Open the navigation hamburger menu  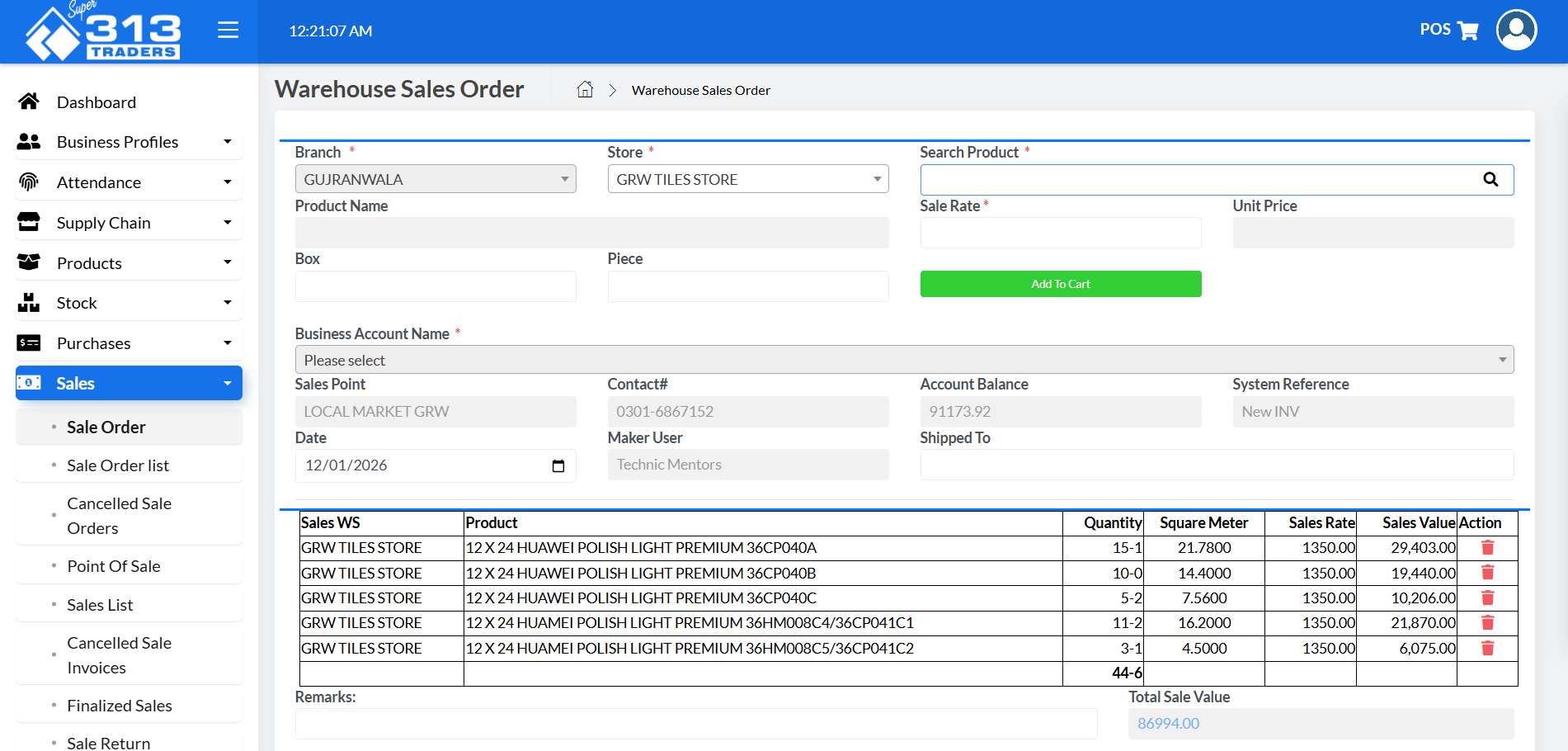(x=228, y=31)
